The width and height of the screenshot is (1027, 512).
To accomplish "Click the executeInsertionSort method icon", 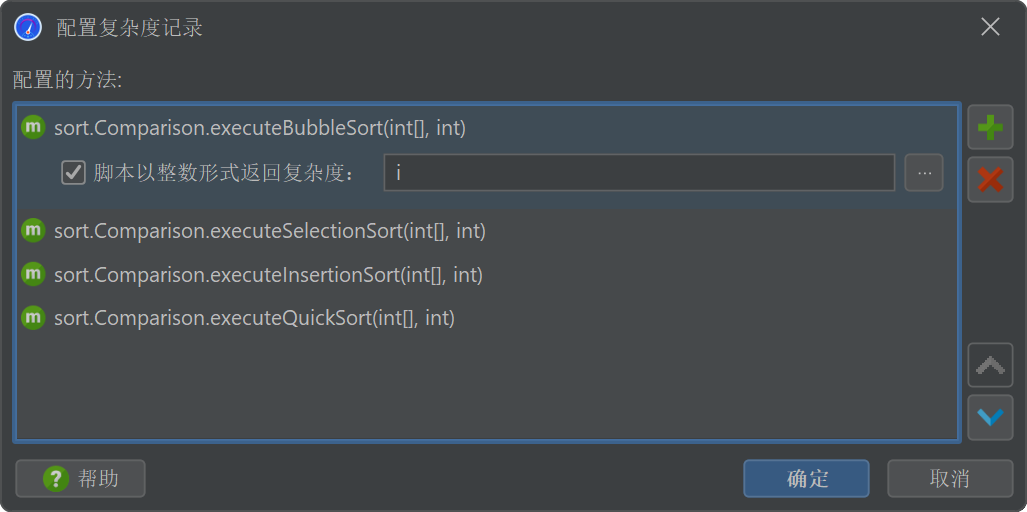I will tap(33, 274).
